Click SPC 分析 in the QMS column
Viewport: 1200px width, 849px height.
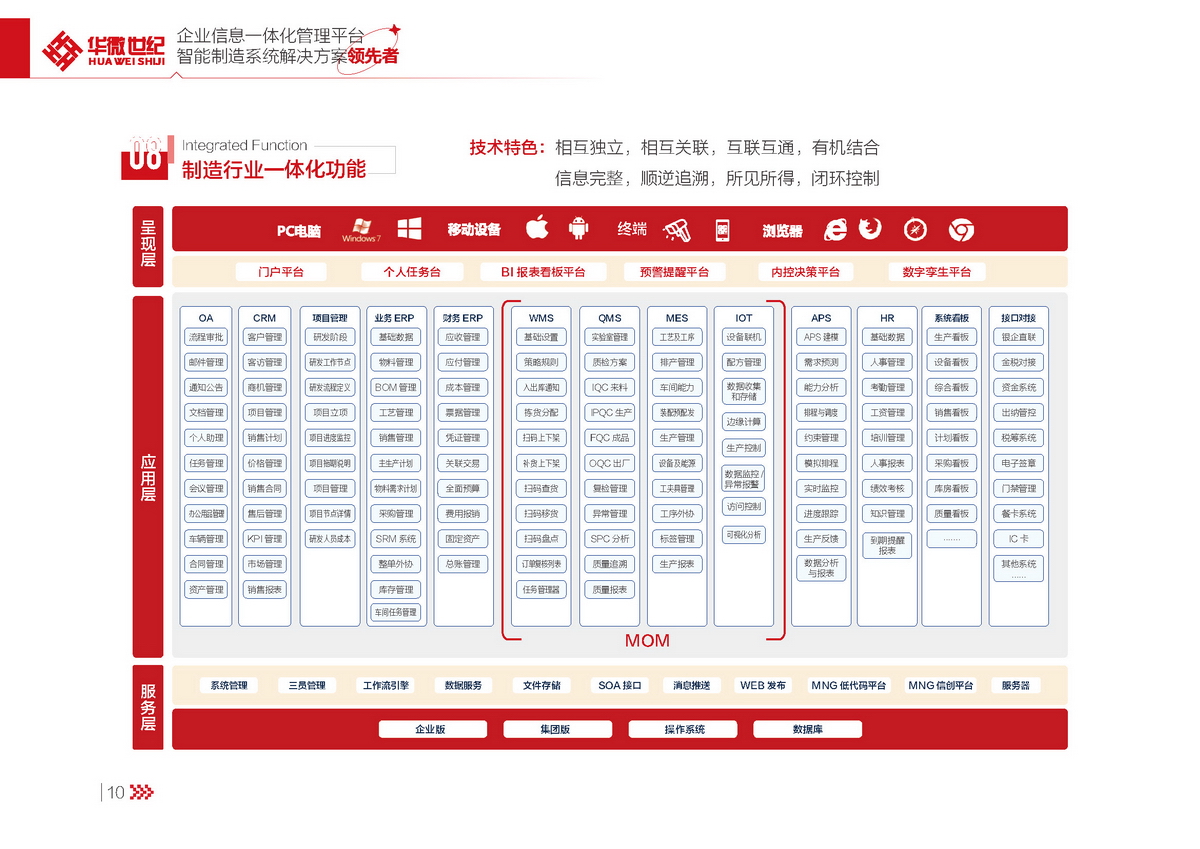pyautogui.click(x=609, y=539)
